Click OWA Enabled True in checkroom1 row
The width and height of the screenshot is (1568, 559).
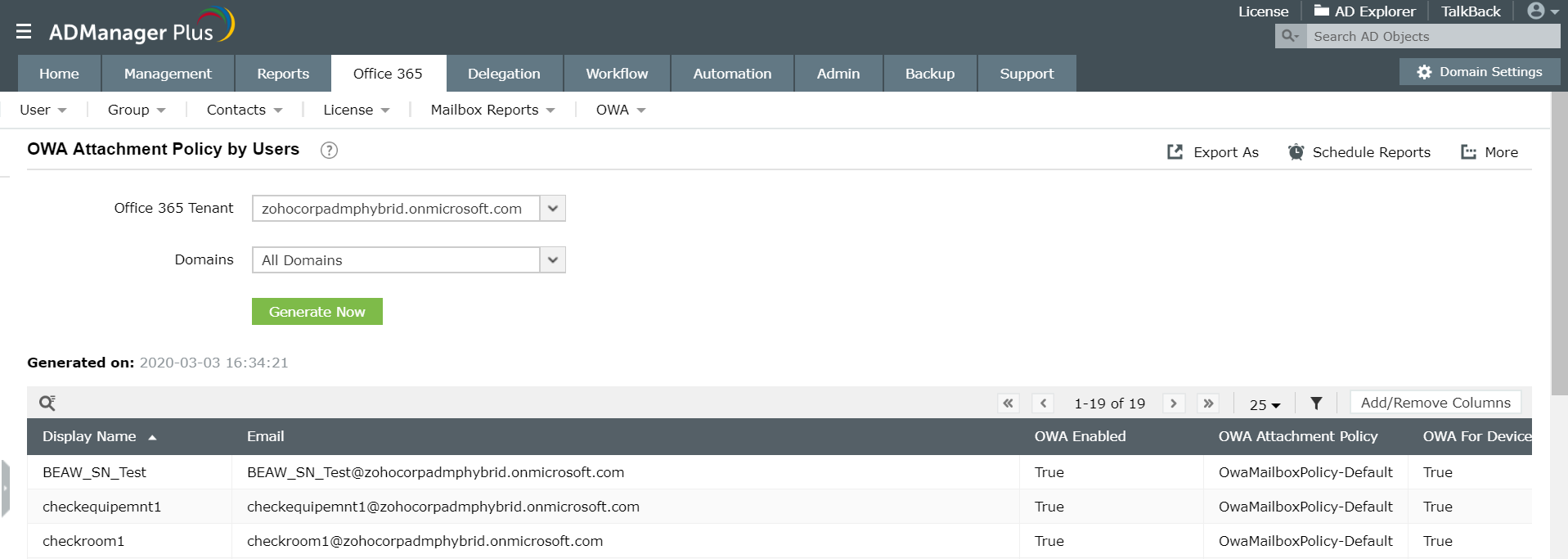(x=1049, y=541)
